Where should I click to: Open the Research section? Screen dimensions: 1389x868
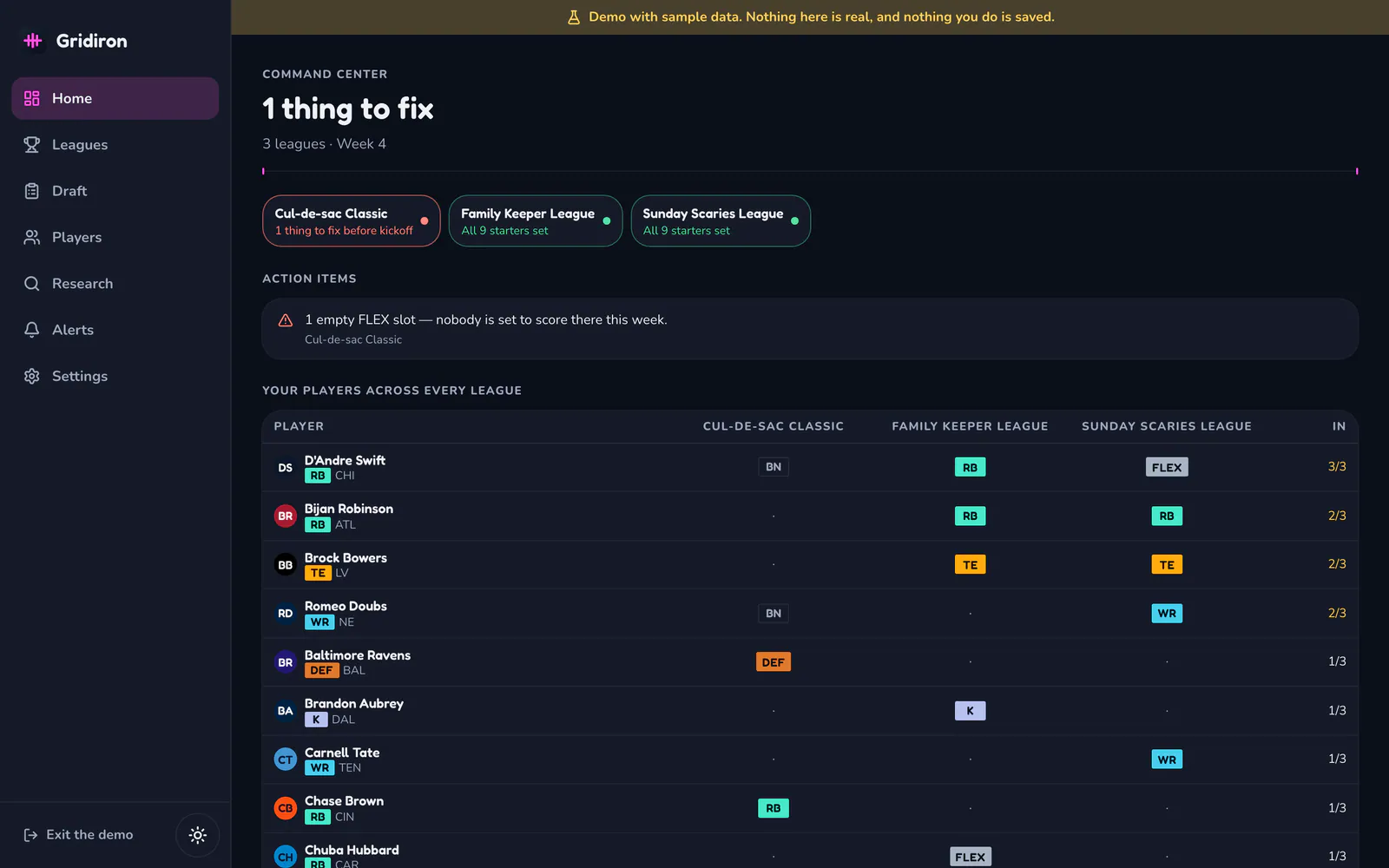coord(115,284)
